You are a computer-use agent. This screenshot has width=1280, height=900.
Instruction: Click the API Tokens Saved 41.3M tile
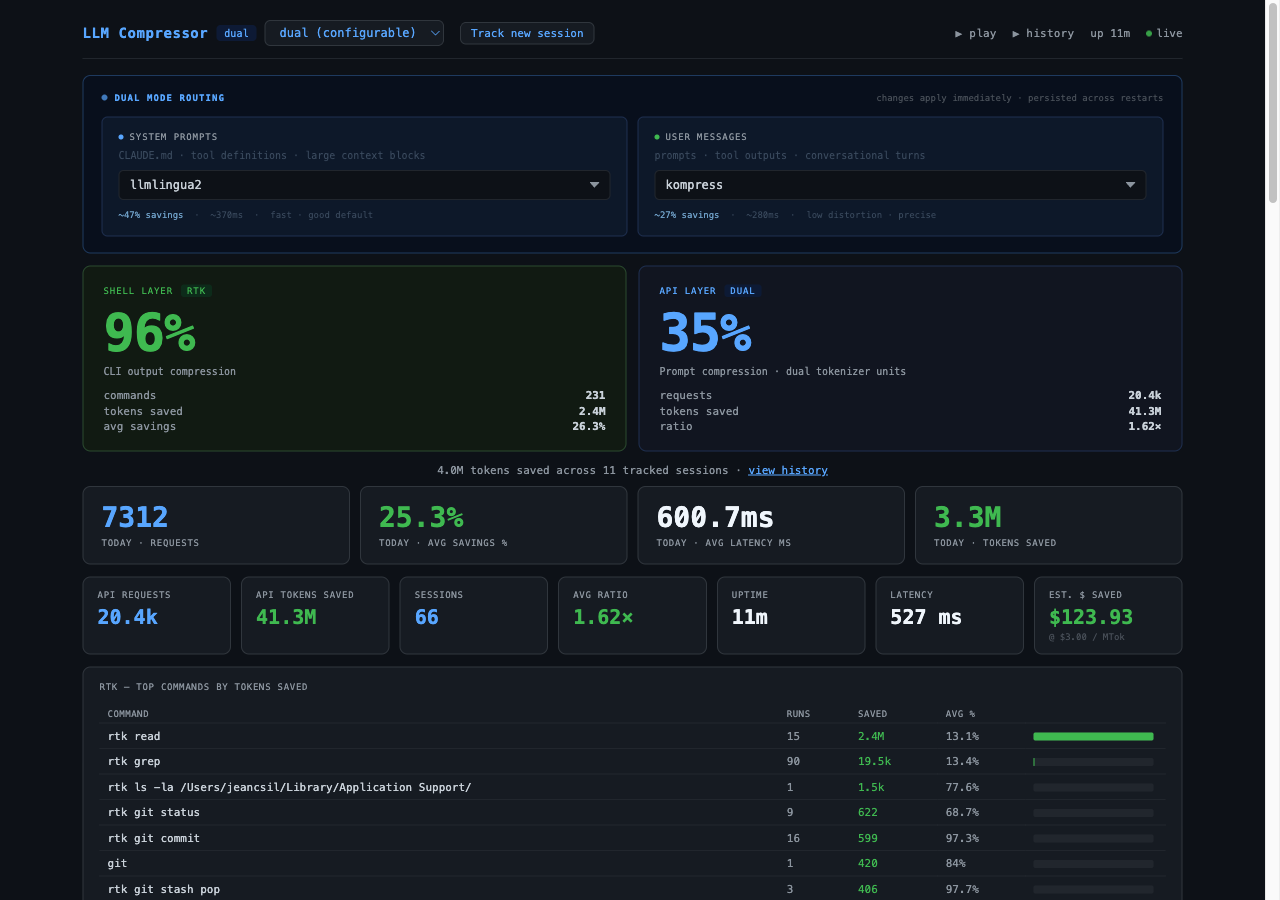click(315, 615)
